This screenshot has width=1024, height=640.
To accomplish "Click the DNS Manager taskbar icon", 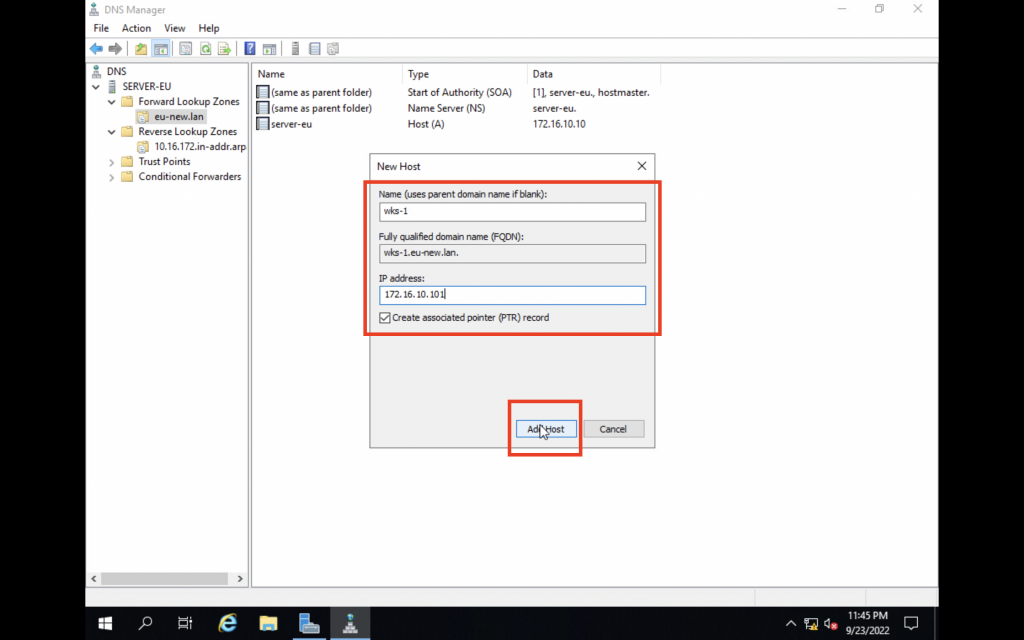I will click(x=351, y=623).
